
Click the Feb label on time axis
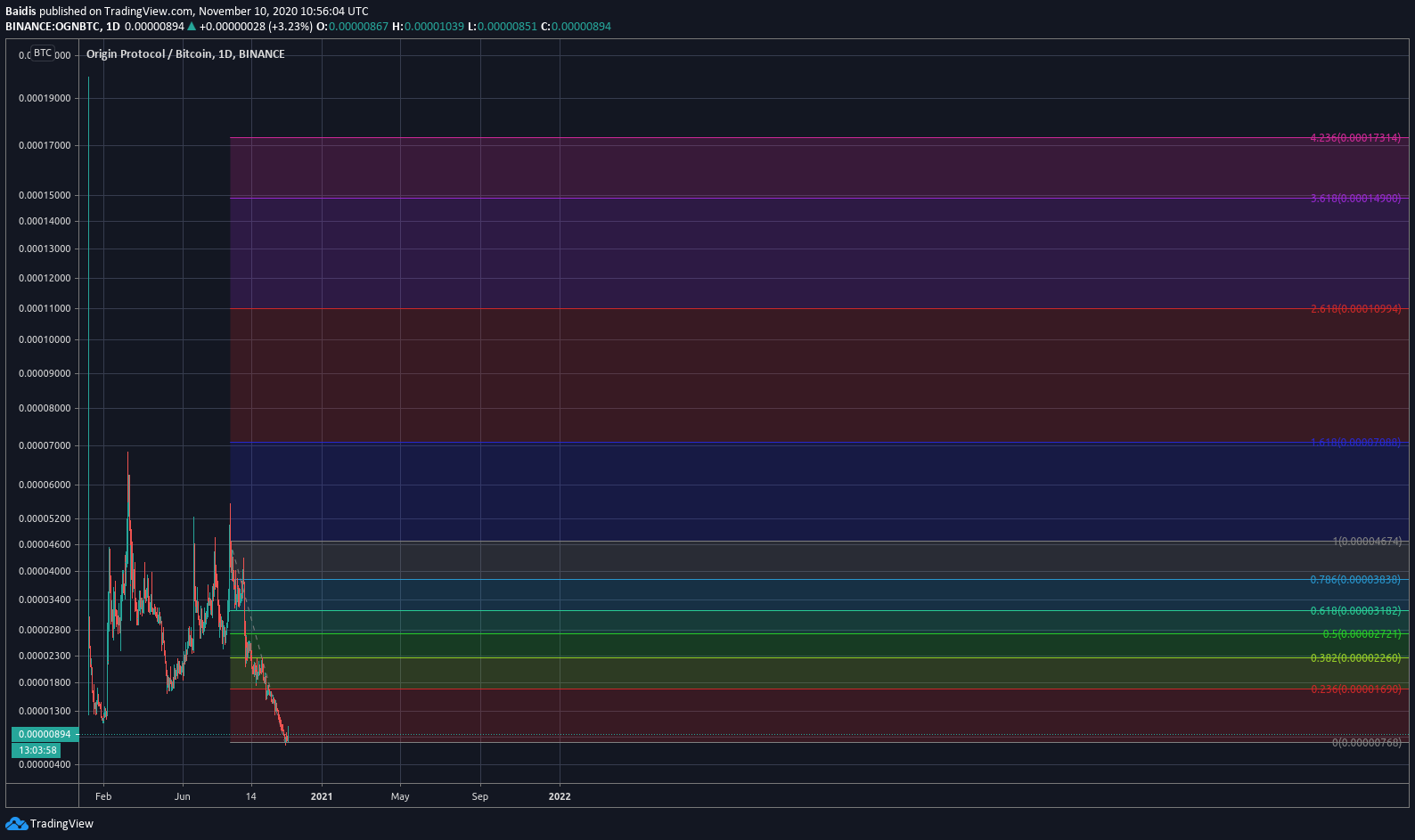(103, 796)
